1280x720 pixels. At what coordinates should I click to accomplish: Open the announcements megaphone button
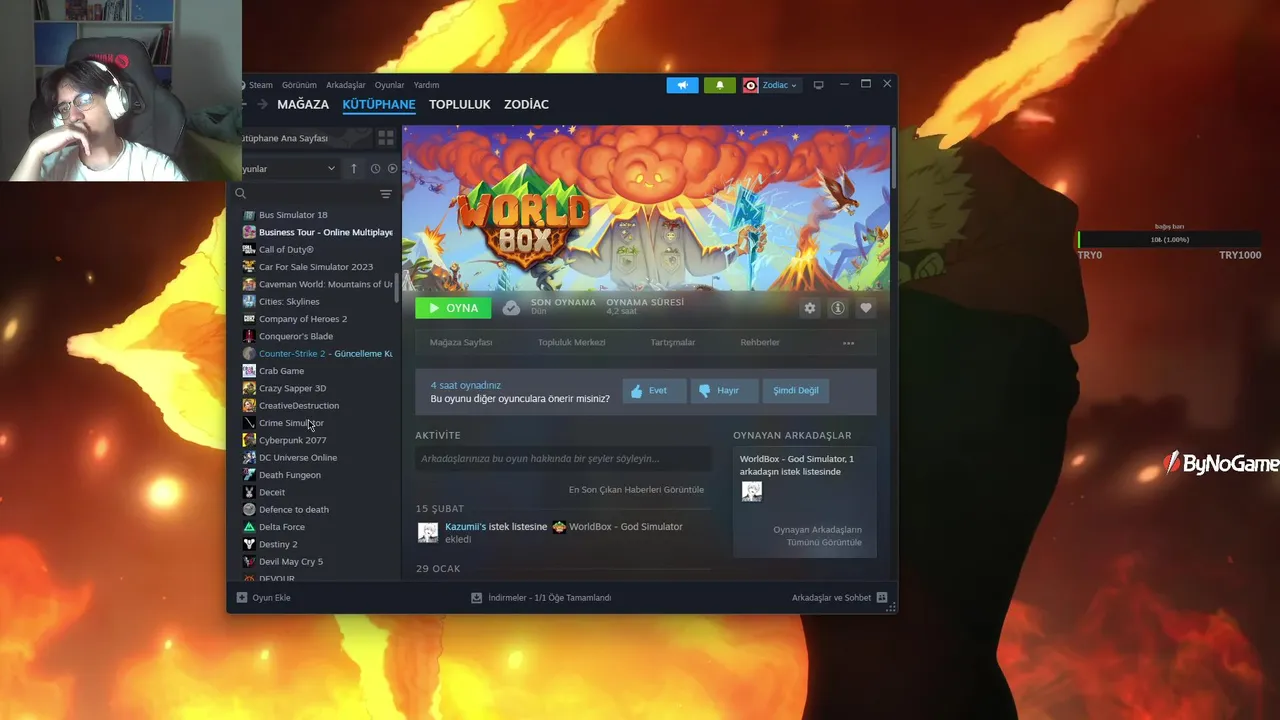click(x=682, y=85)
